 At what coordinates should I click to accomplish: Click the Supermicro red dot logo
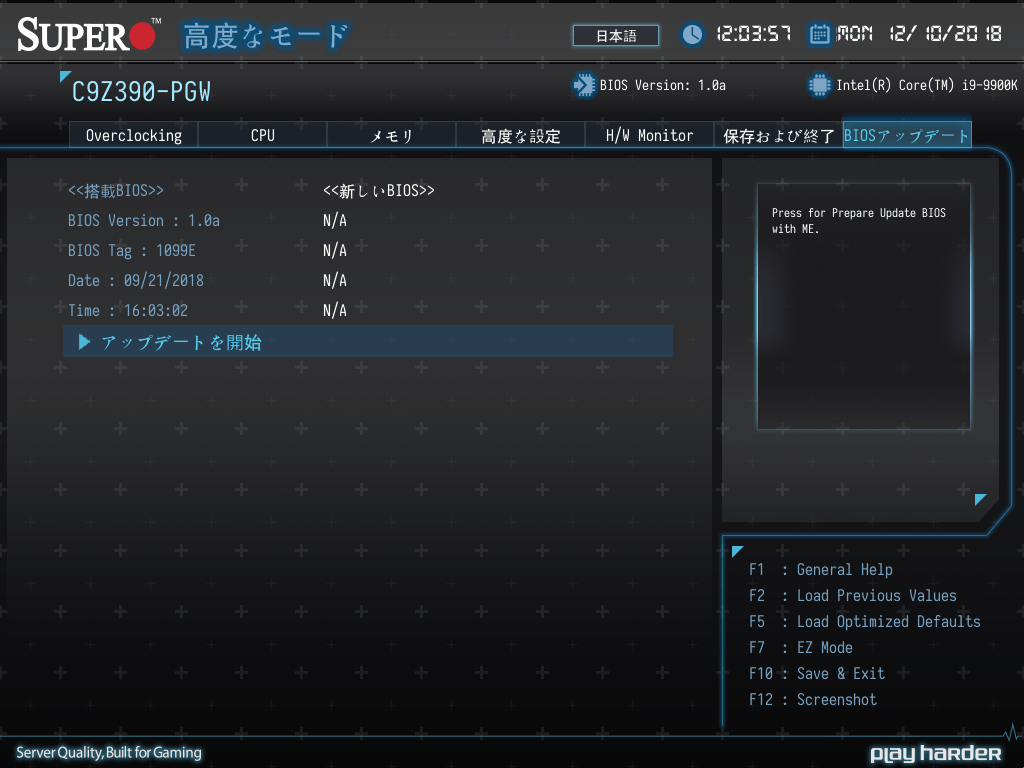click(142, 35)
